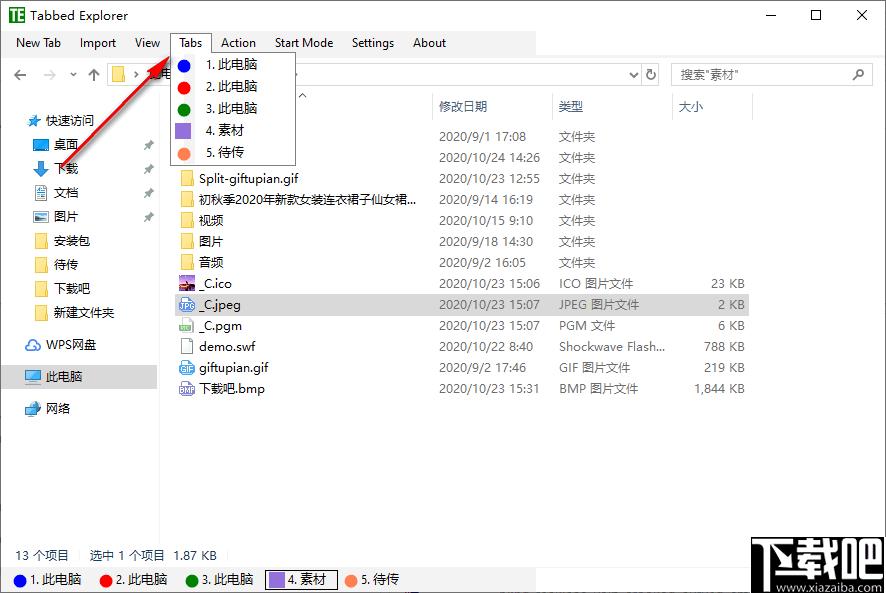
Task: Open the View menu
Action: (x=147, y=43)
